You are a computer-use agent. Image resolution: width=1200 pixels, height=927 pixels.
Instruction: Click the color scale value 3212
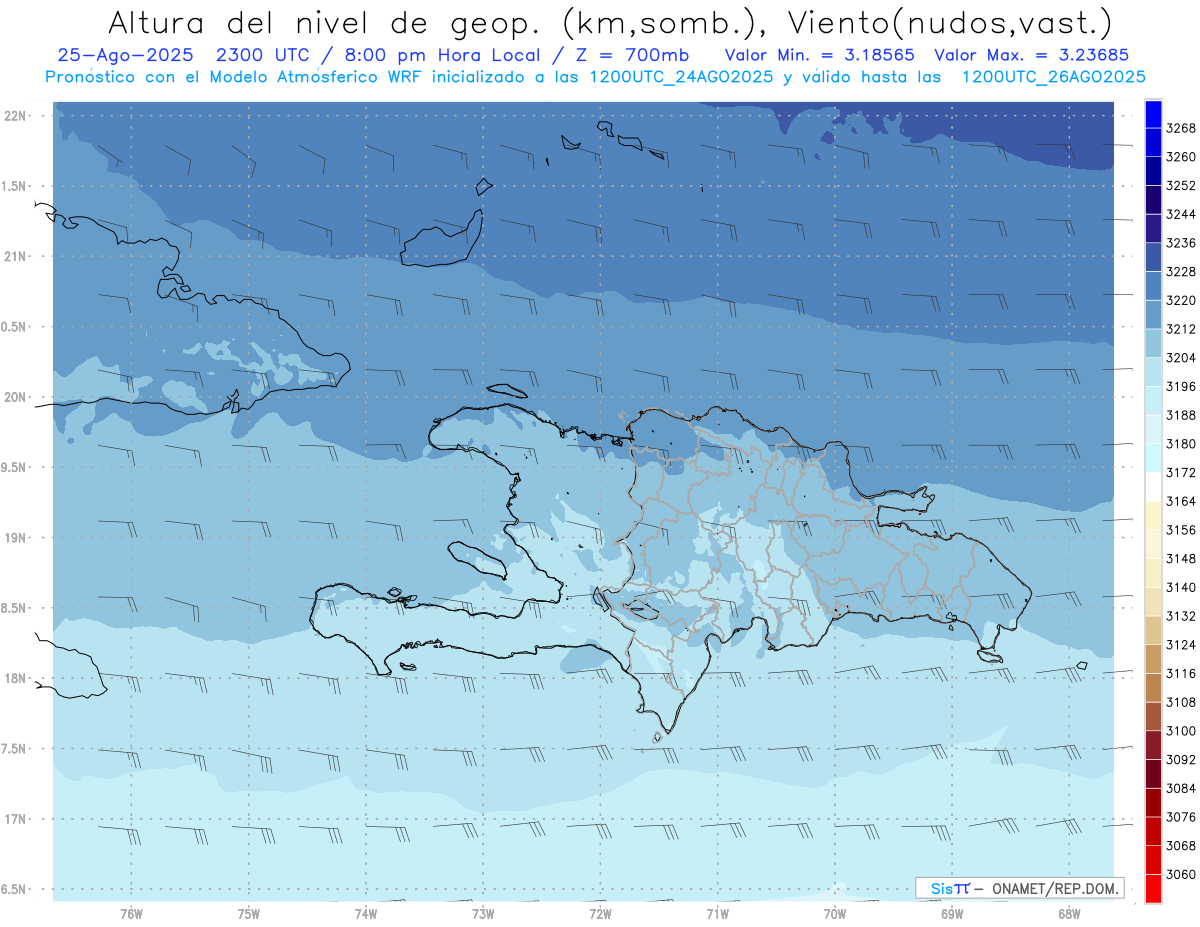pyautogui.click(x=1181, y=329)
